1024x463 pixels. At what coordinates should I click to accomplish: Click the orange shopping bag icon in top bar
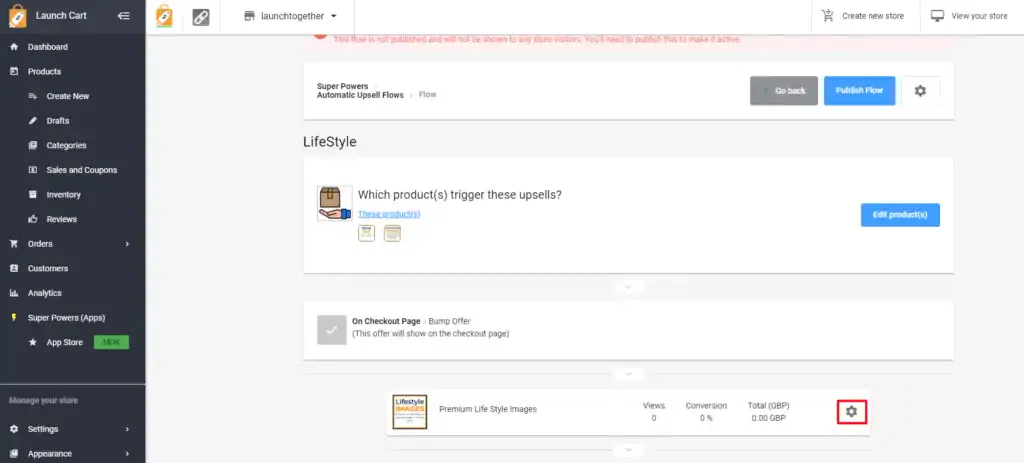coord(165,16)
